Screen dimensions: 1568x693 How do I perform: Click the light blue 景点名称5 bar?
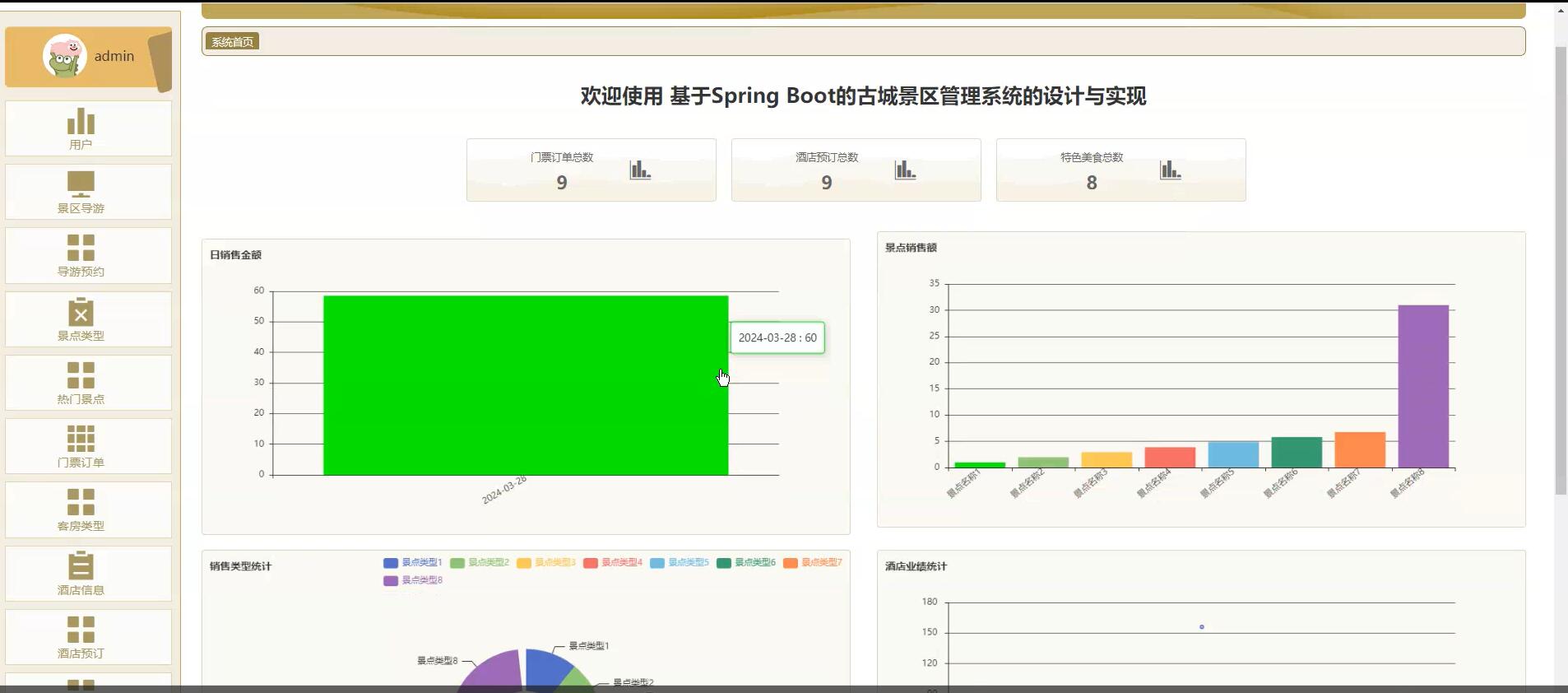[1233, 455]
